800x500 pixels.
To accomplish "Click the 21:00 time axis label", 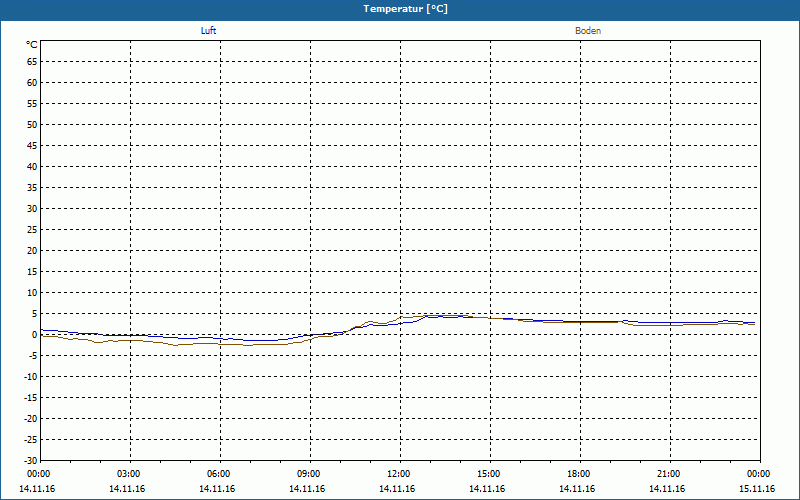I will point(668,474).
